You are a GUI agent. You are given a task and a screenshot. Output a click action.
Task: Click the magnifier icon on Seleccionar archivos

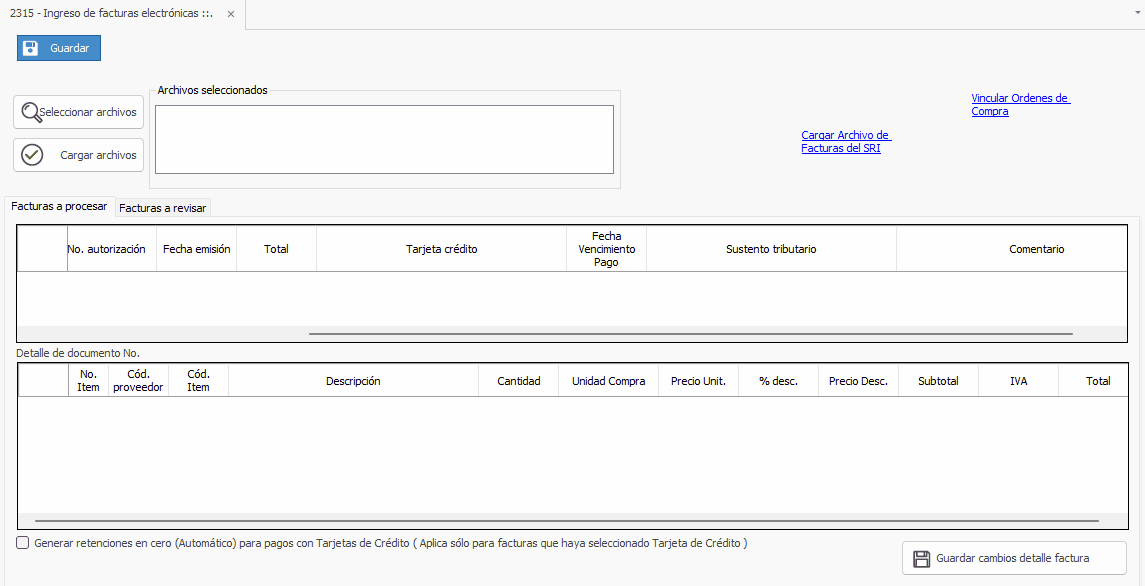[x=31, y=112]
